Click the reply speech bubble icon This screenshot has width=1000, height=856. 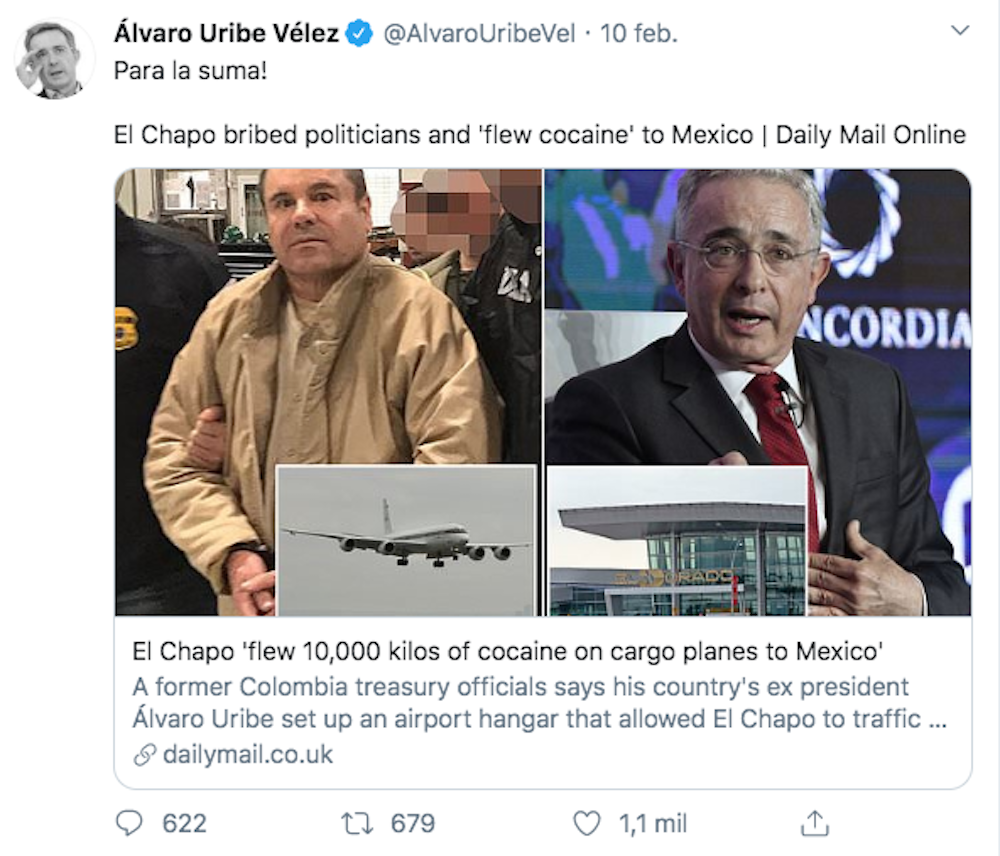pyautogui.click(x=129, y=823)
